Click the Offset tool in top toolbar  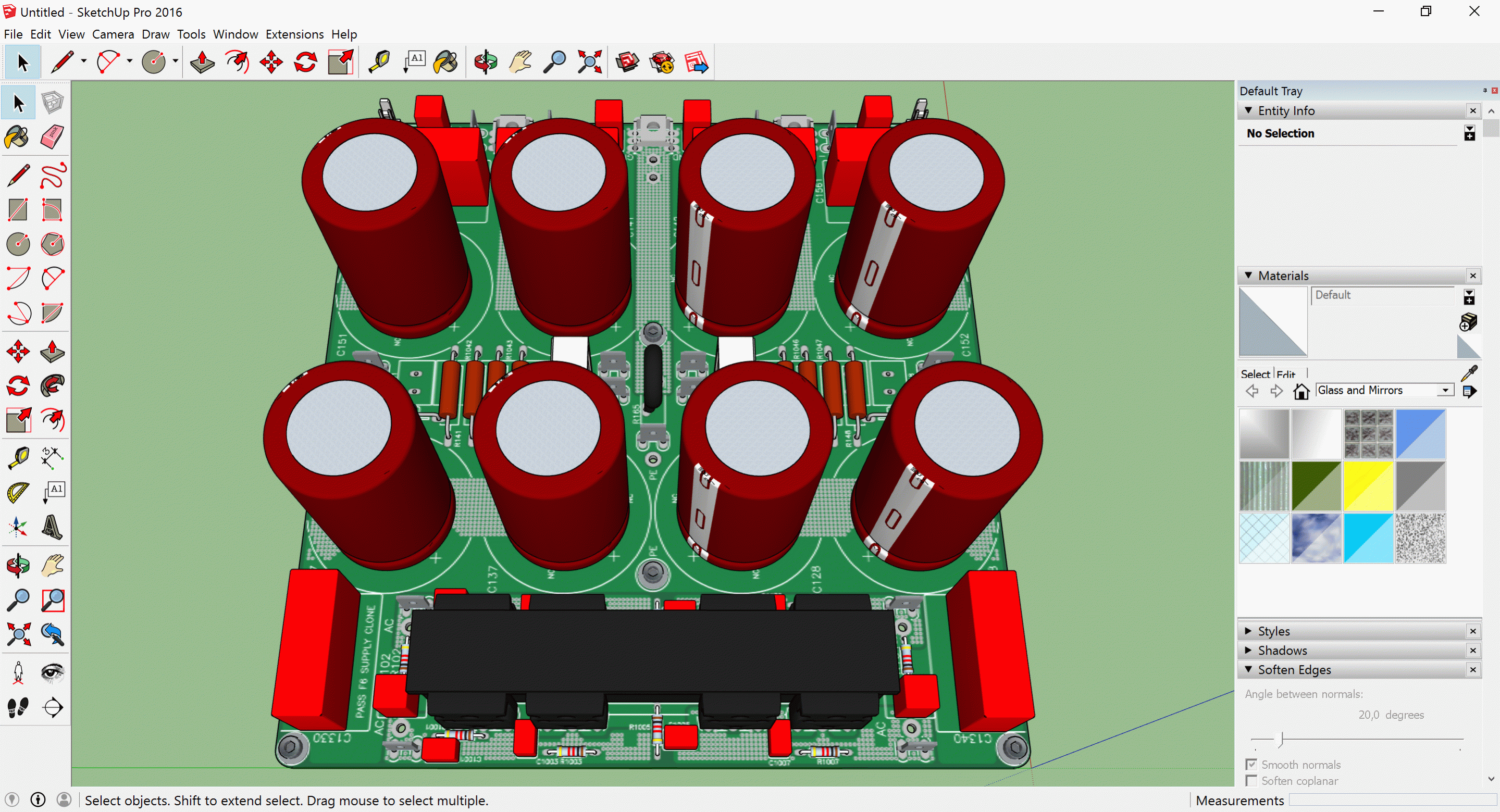[x=237, y=61]
